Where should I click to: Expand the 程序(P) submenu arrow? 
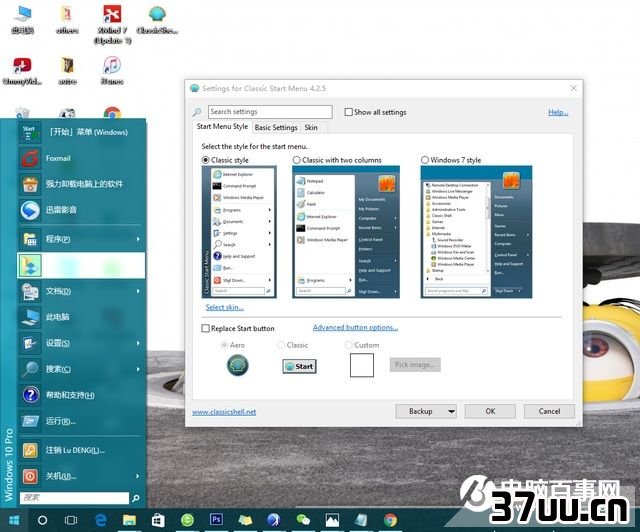click(138, 239)
